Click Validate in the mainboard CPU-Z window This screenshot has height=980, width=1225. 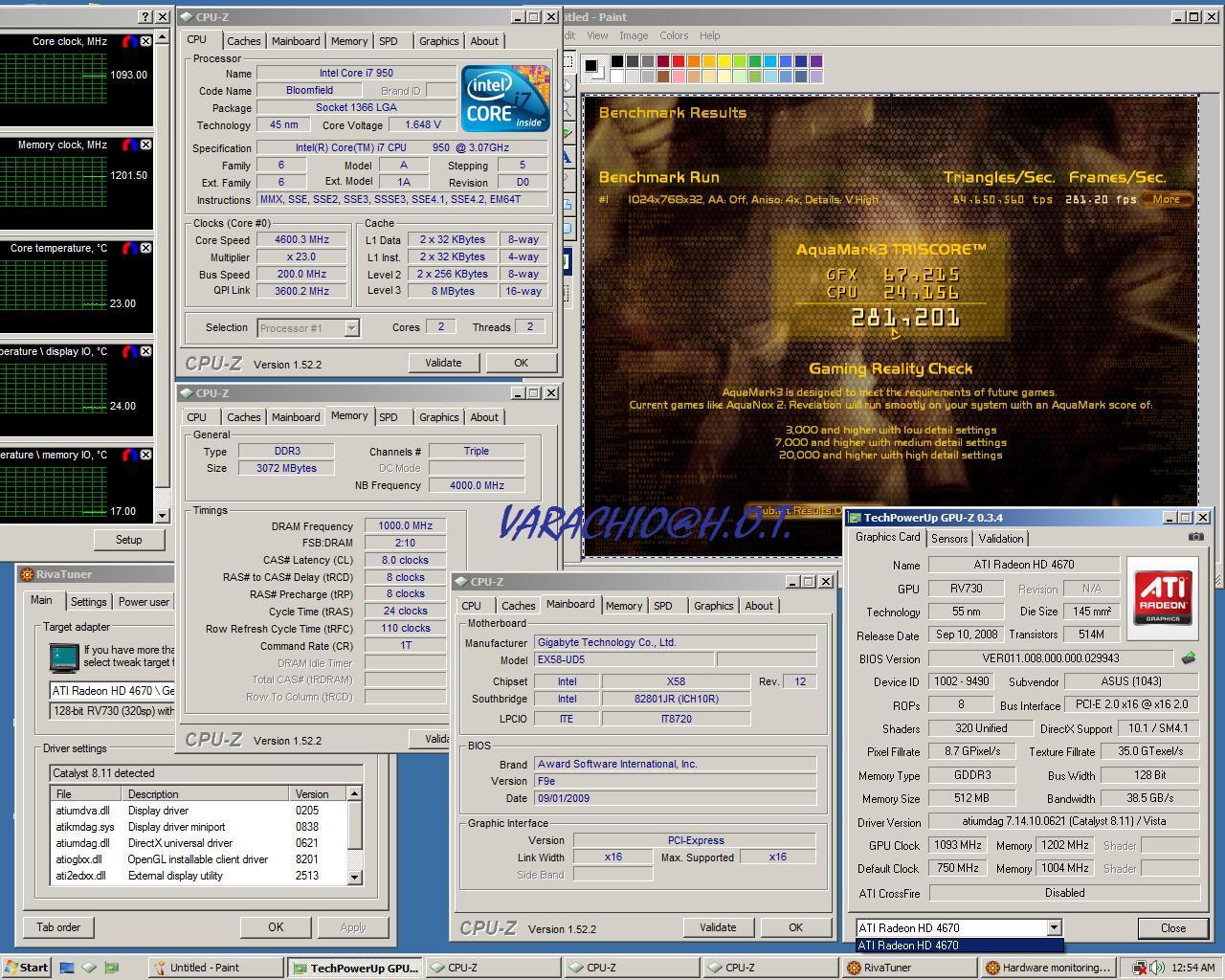point(718,927)
